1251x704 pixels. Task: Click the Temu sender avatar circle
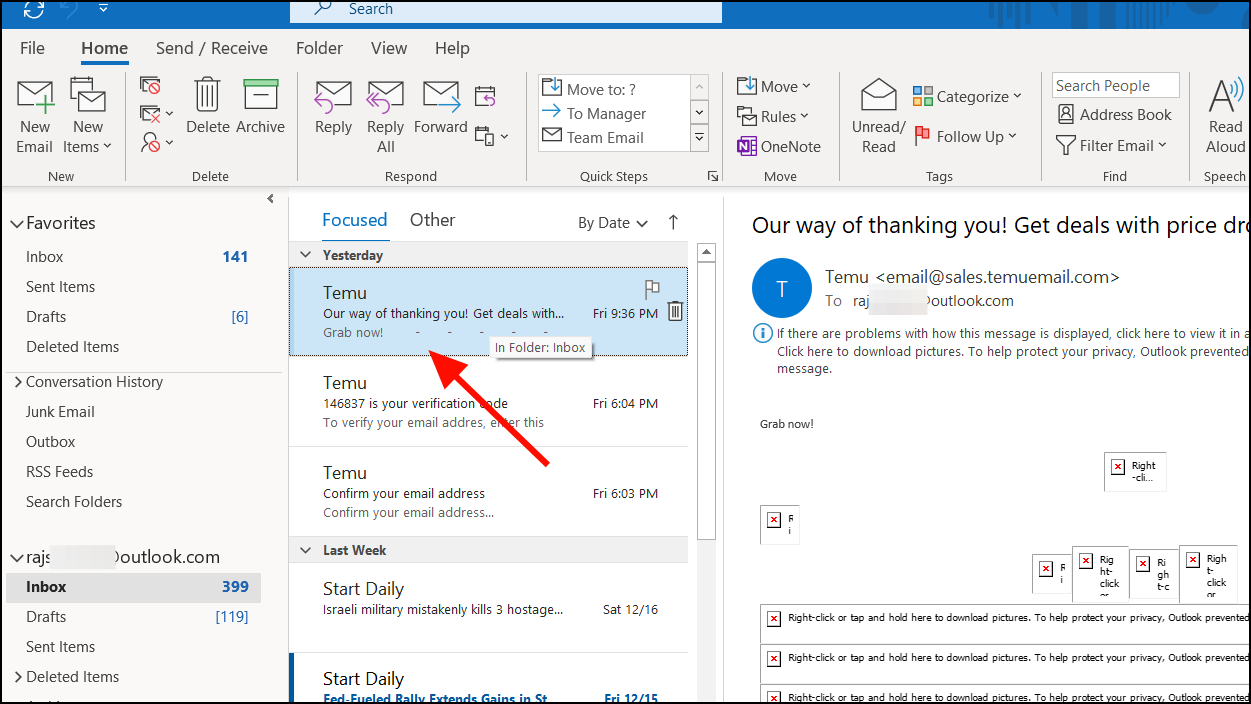tap(781, 288)
